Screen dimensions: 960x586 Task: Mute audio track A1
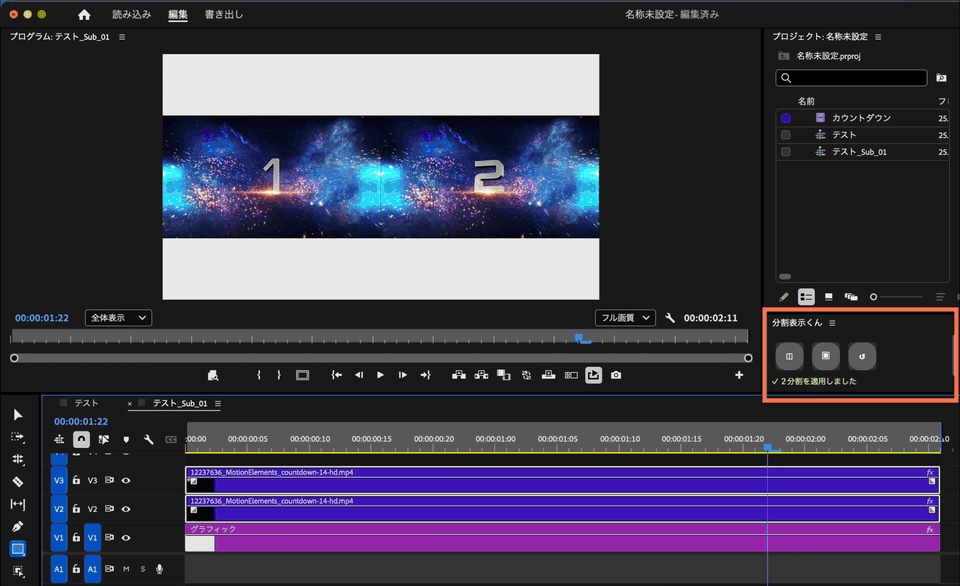[126, 569]
